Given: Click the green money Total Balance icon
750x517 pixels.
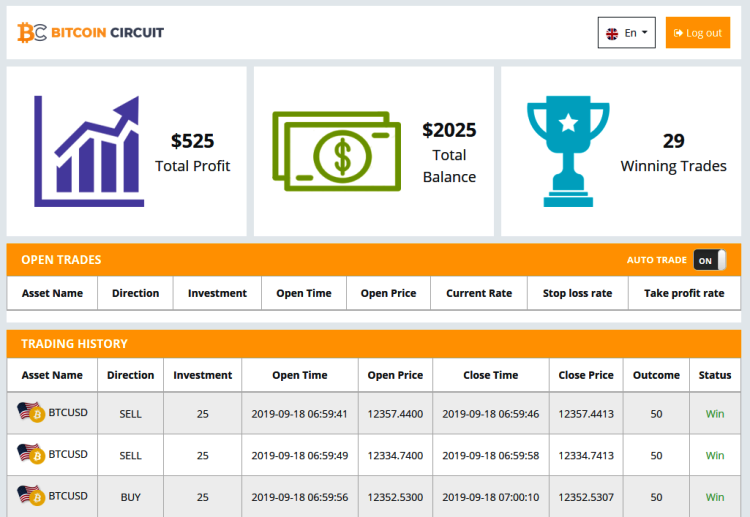Looking at the screenshot, I should click(335, 151).
